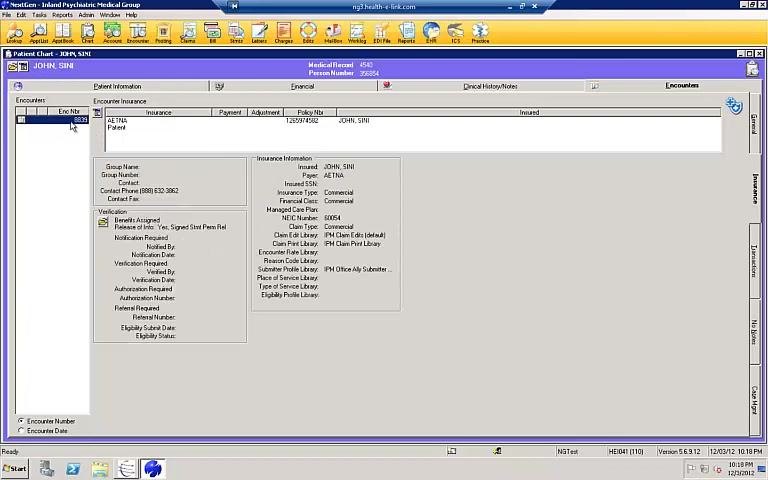Click the folder icon in Verification section

[x=103, y=222]
